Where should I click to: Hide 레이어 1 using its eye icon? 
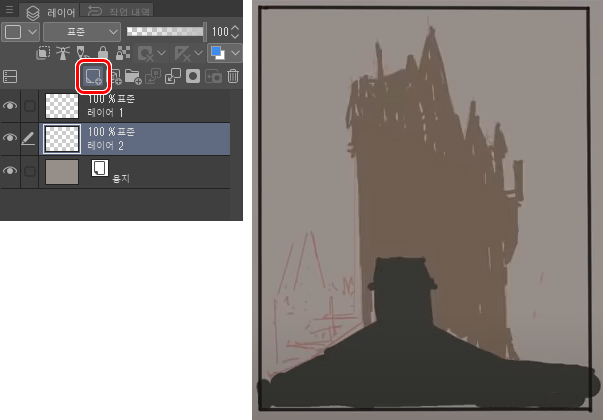click(x=11, y=105)
